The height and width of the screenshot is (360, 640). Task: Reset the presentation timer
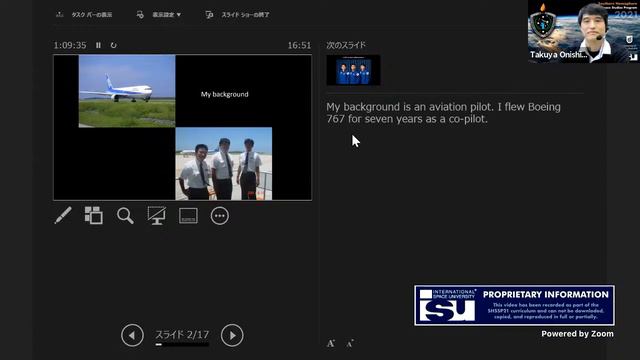(113, 45)
